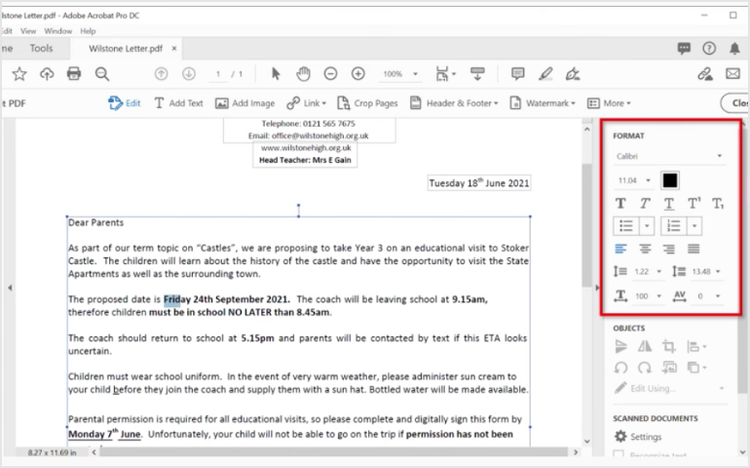750x468 pixels.
Task: Open the help question mark icon
Action: pos(709,48)
